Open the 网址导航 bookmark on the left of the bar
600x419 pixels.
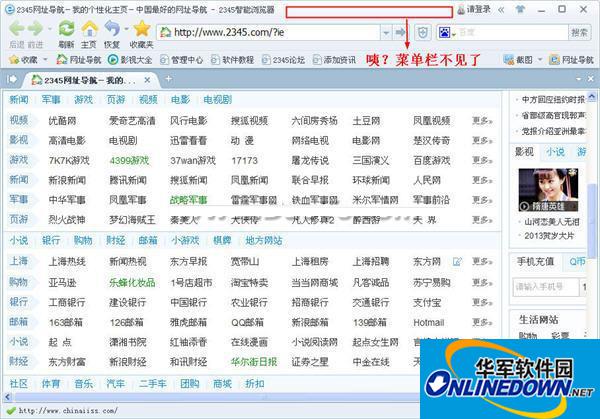(x=79, y=59)
